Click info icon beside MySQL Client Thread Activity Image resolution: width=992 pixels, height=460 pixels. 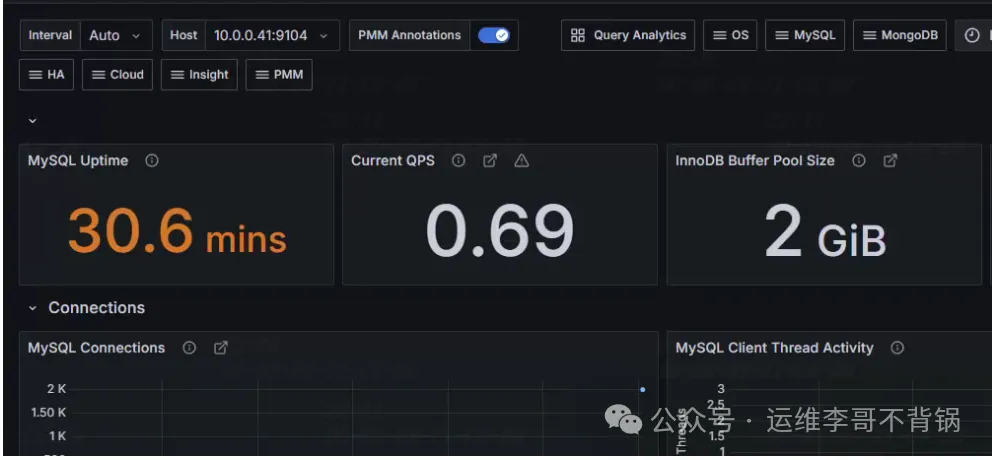coord(897,348)
